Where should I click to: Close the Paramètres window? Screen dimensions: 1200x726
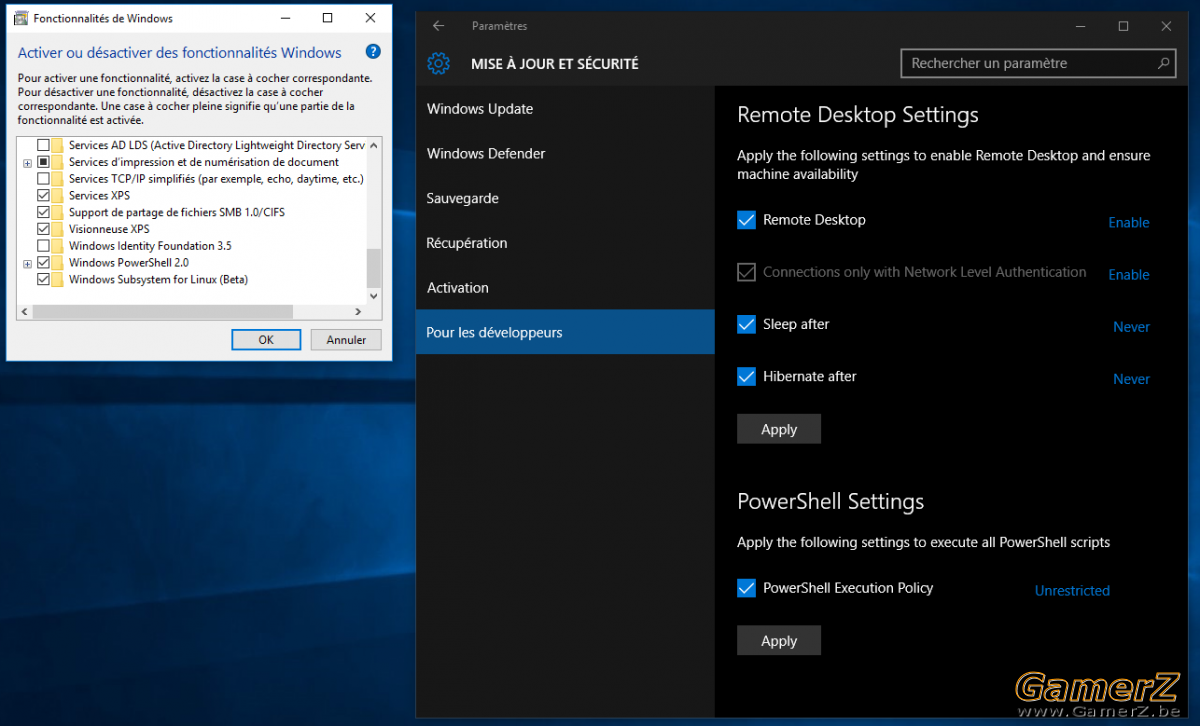(x=1167, y=26)
